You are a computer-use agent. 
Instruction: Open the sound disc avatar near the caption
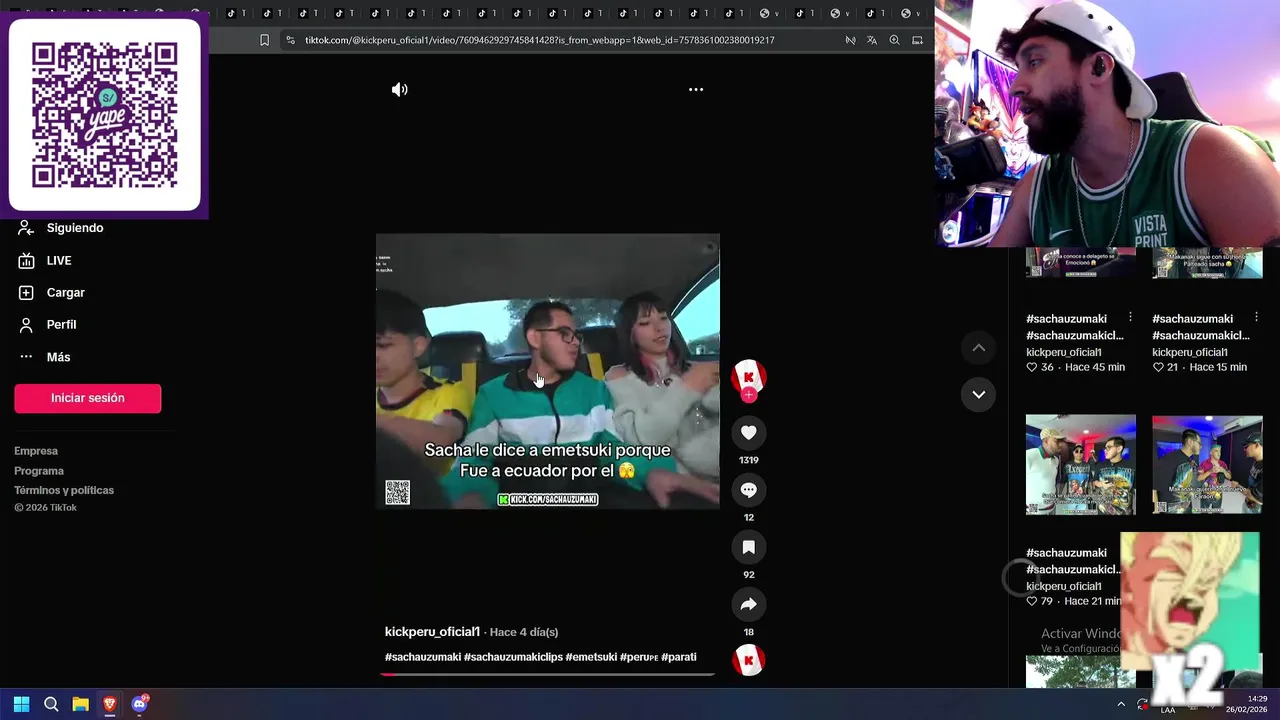click(x=748, y=660)
